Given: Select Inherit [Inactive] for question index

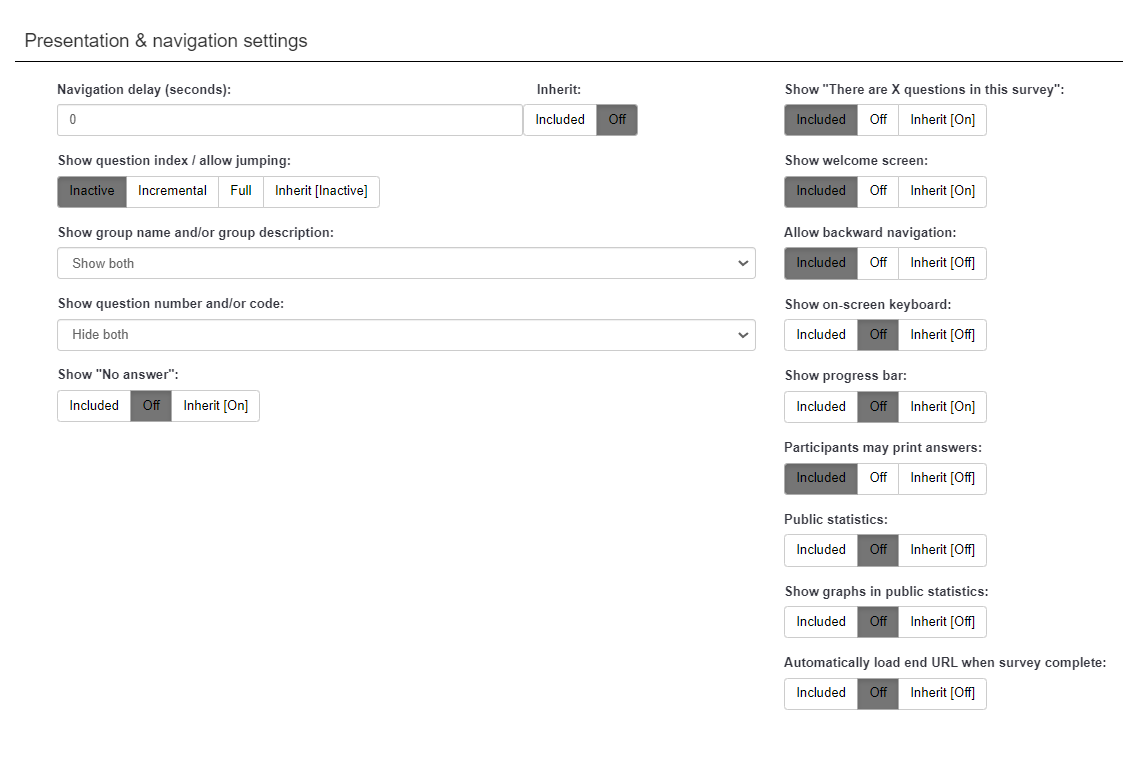Looking at the screenshot, I should 321,191.
